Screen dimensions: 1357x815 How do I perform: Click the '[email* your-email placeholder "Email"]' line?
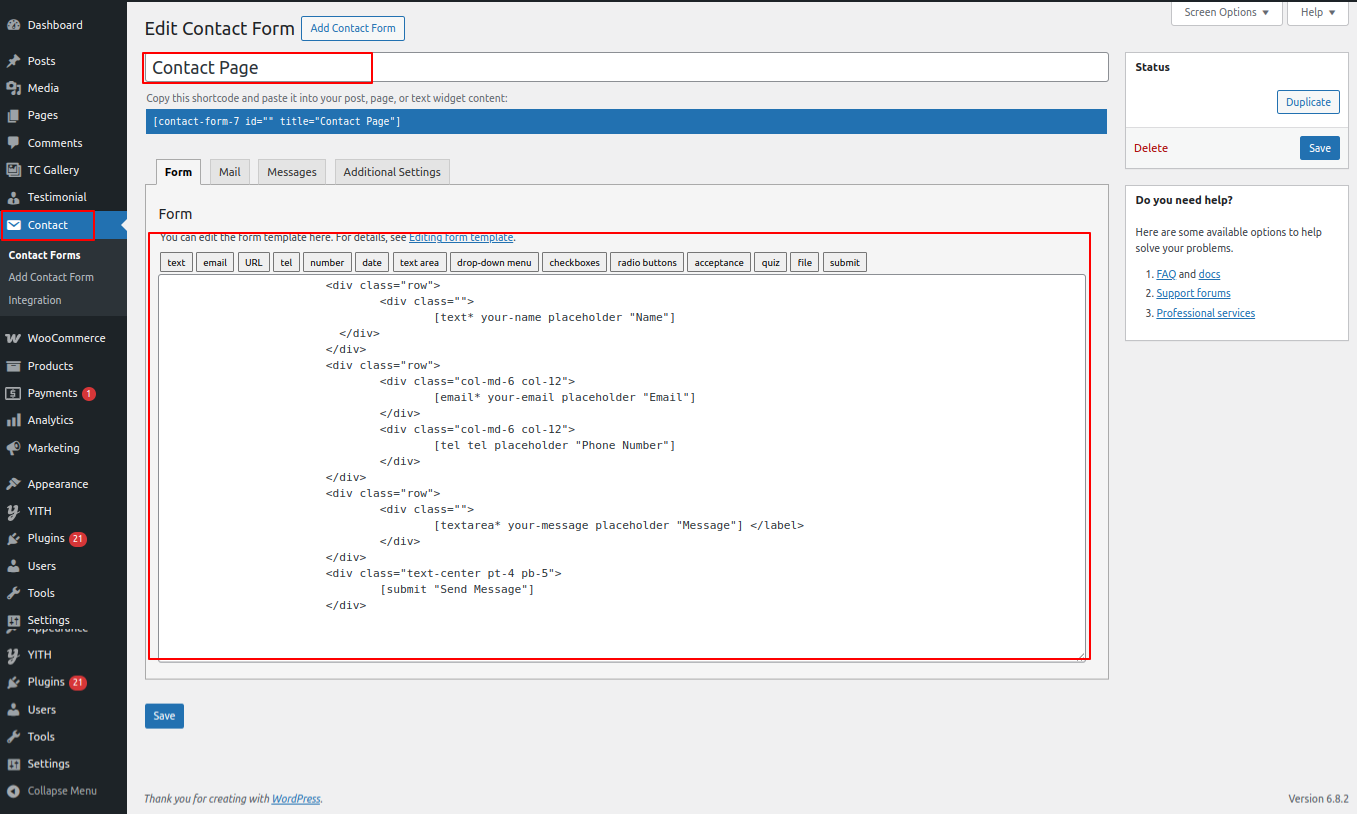(565, 397)
